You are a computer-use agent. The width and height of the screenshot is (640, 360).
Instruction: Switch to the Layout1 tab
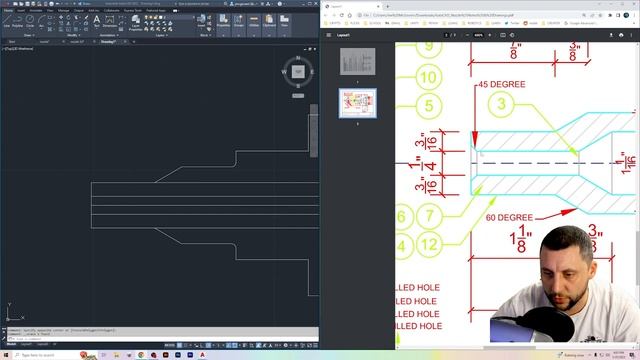tap(26, 344)
